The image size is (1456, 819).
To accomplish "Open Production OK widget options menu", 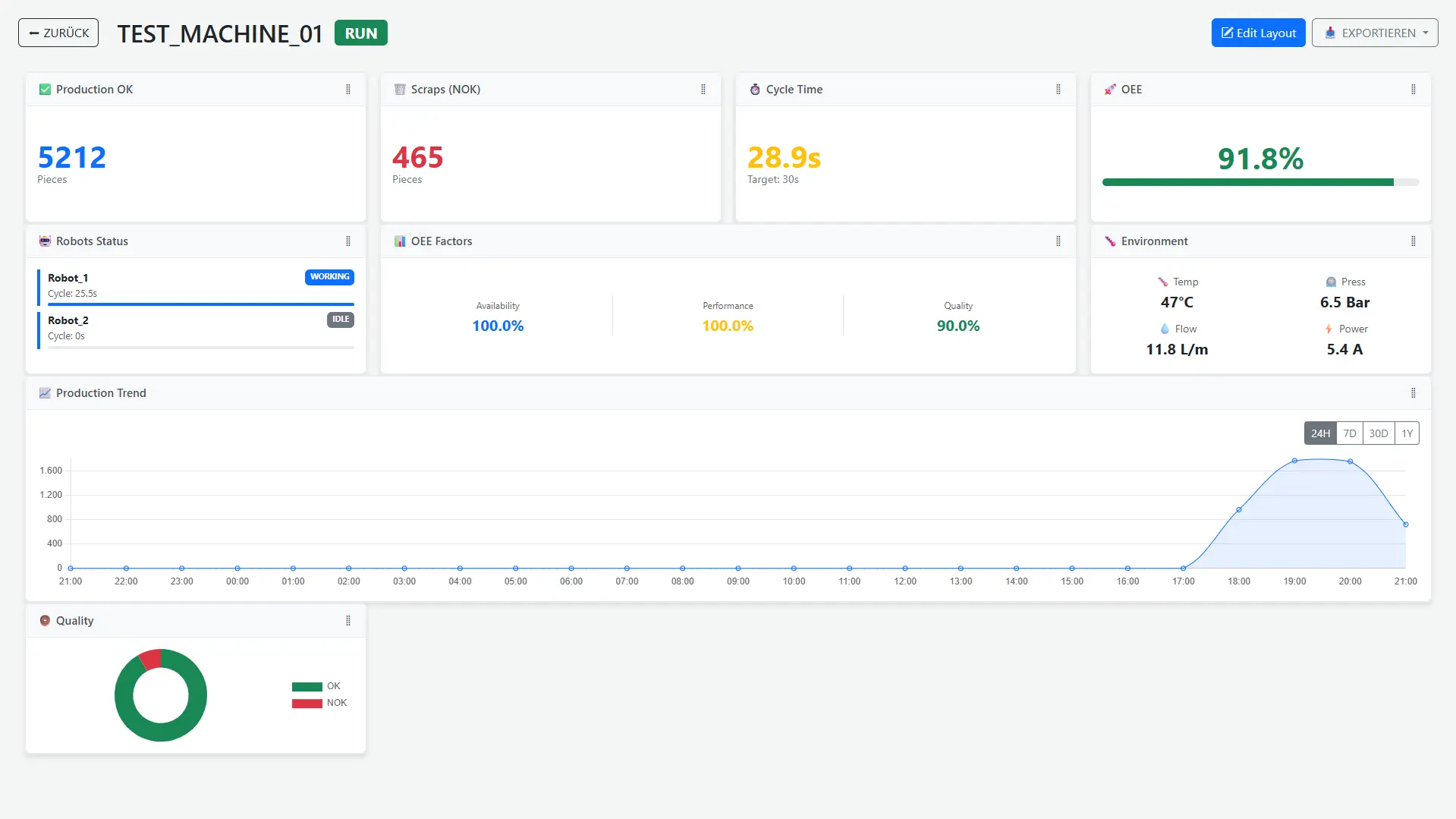I will (x=348, y=90).
